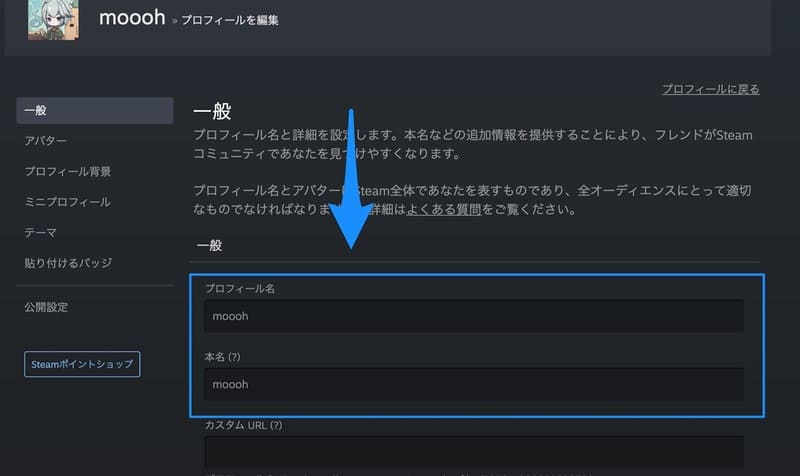Click the Steamポイントショップ button
Image resolution: width=800 pixels, height=476 pixels.
pos(82,364)
